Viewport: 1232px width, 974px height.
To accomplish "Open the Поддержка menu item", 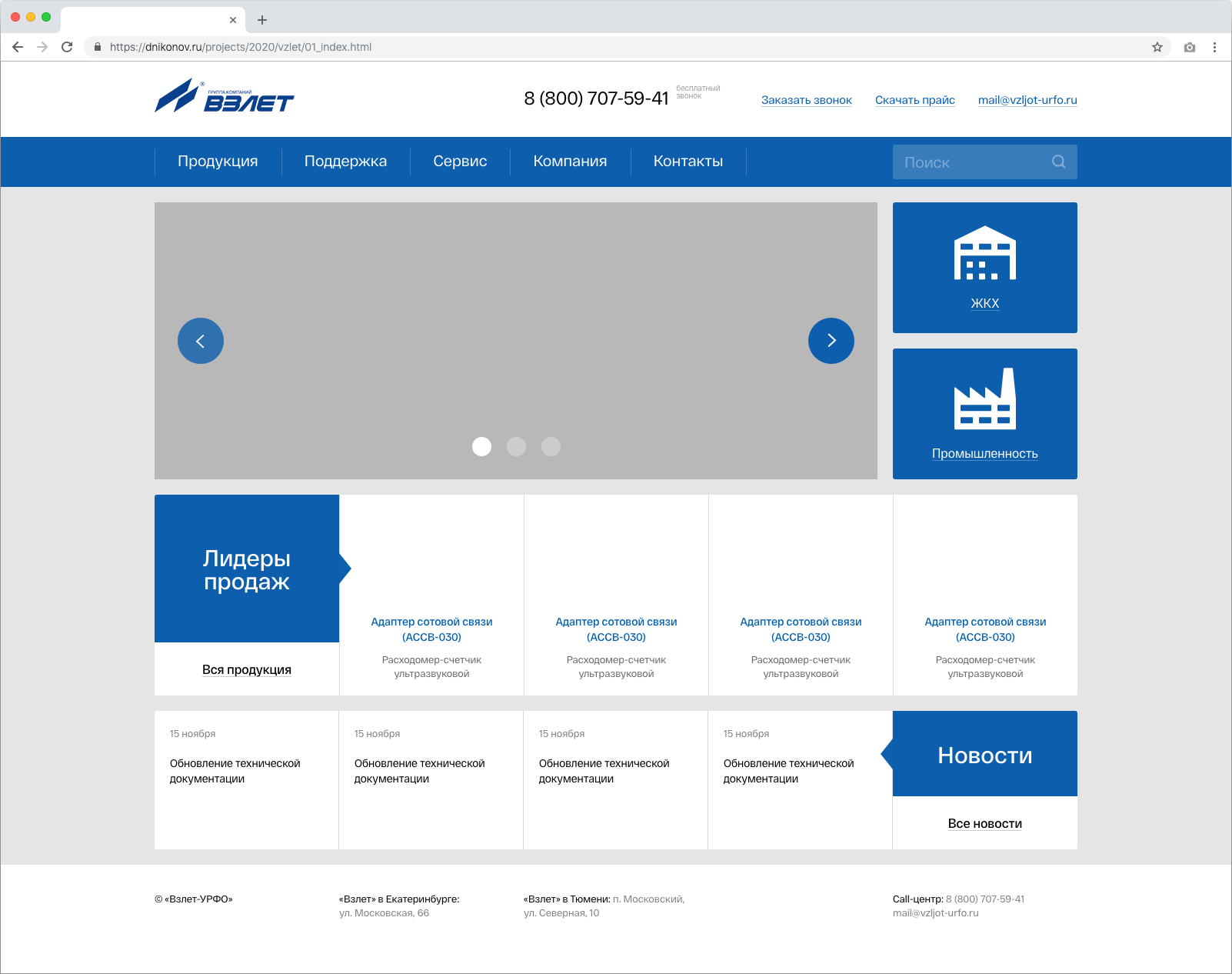I will point(345,162).
